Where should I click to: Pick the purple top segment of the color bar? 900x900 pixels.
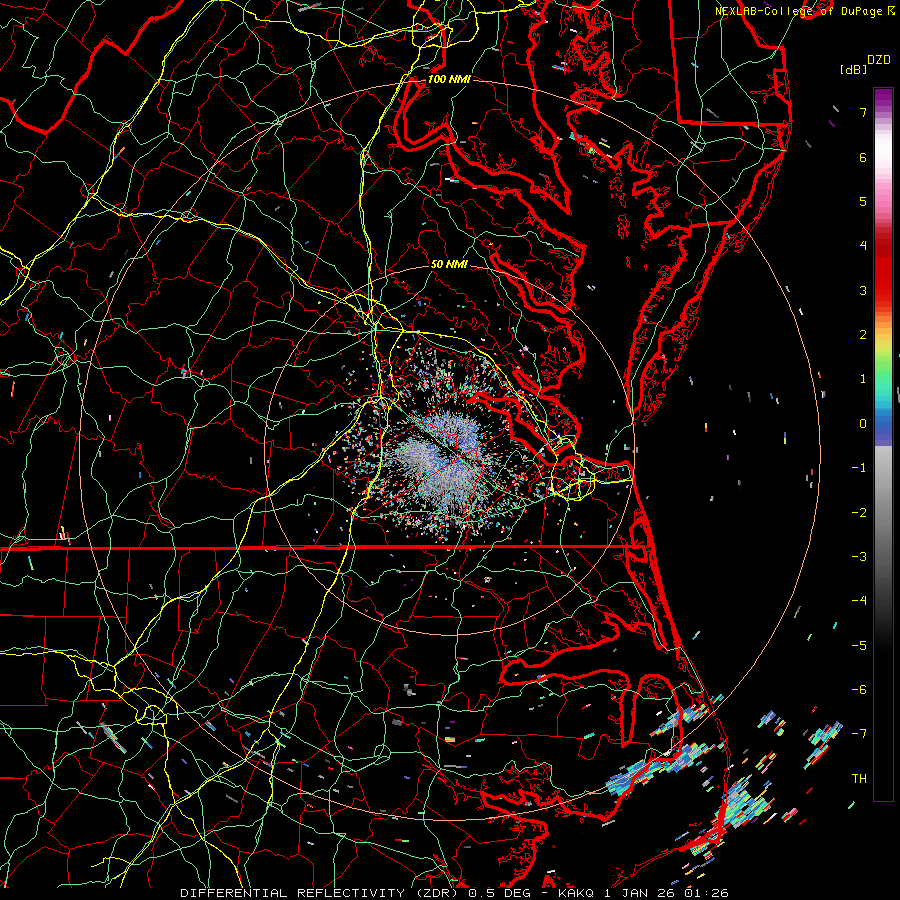click(883, 99)
